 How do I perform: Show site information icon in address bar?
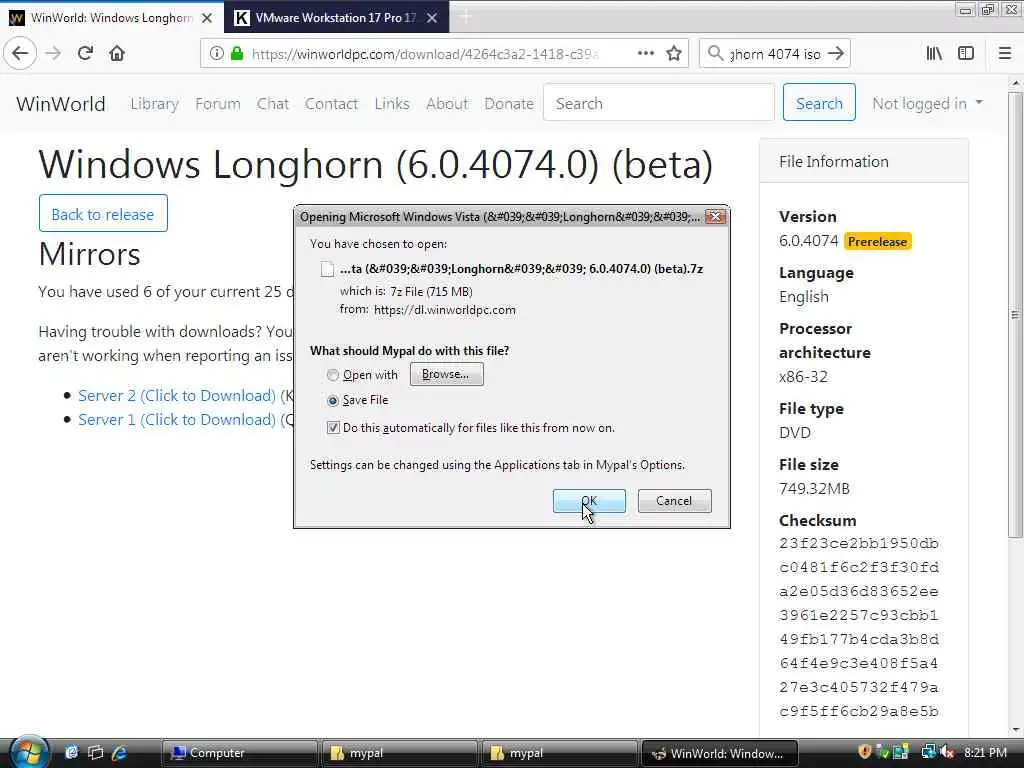tap(216, 54)
